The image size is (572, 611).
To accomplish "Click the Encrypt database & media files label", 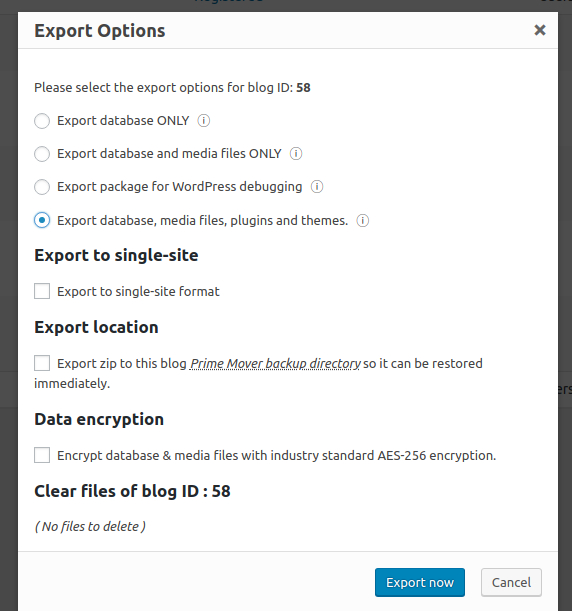I will (x=277, y=456).
